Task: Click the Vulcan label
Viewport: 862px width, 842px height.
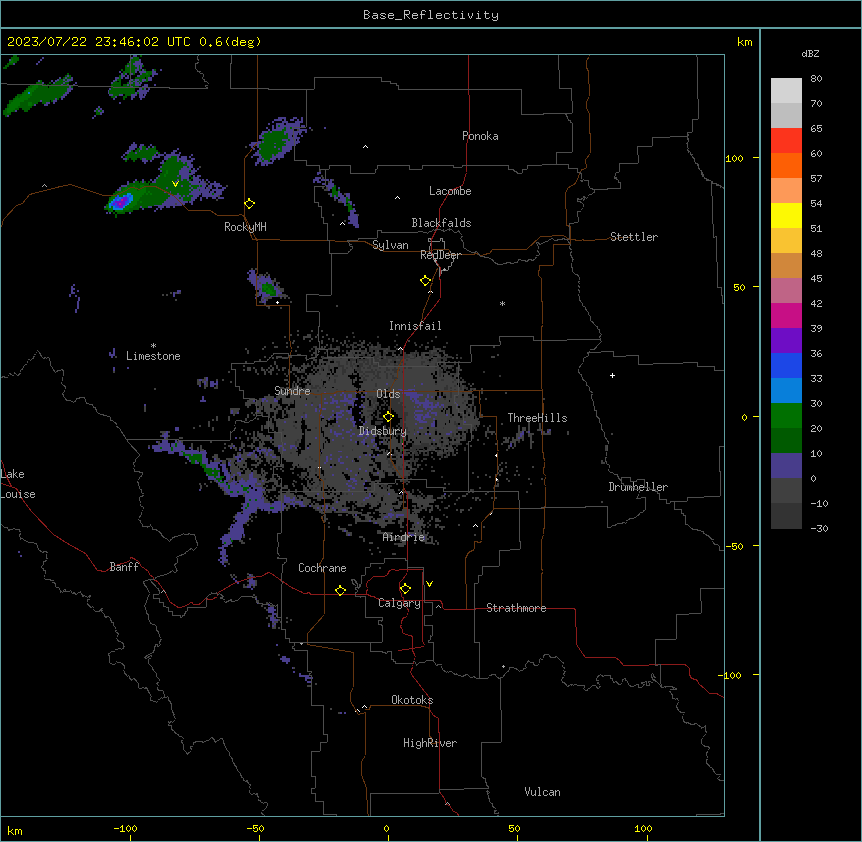Action: click(543, 792)
